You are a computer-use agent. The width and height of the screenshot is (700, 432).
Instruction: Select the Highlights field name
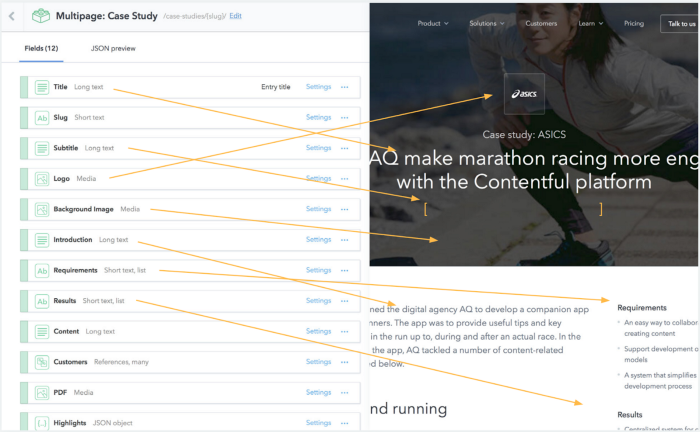(x=70, y=423)
